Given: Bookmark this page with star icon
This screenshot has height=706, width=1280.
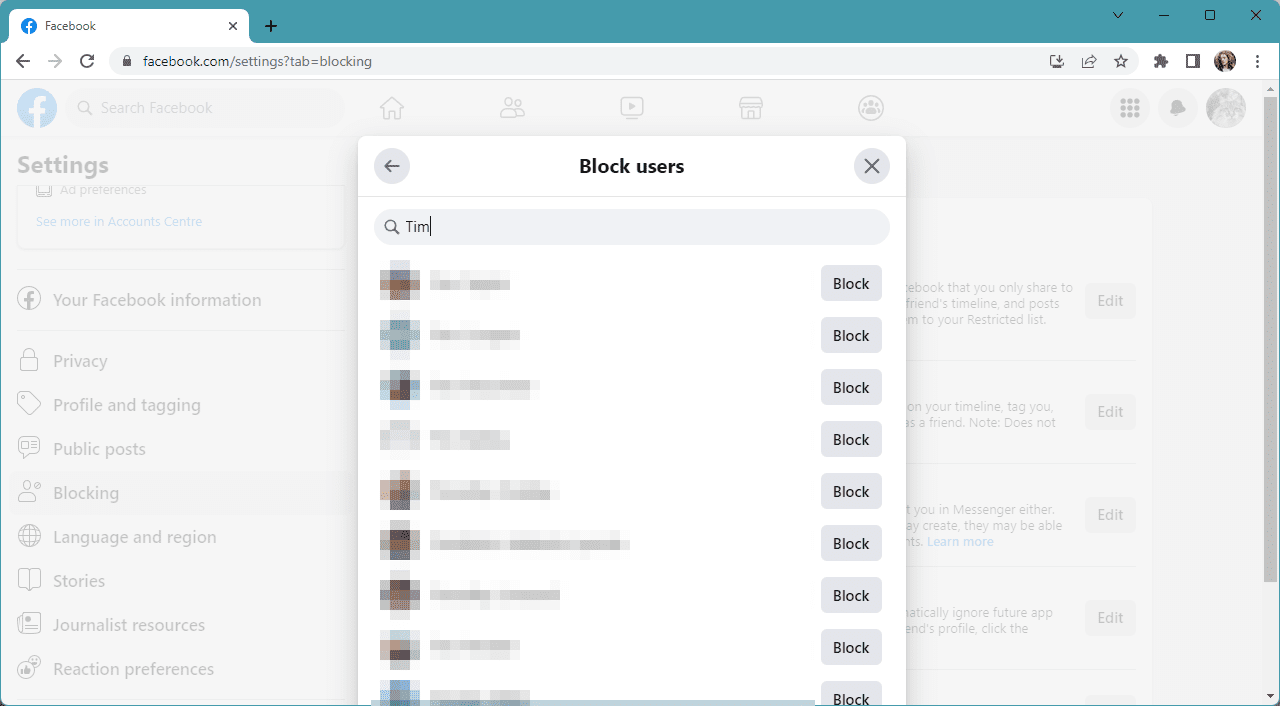Looking at the screenshot, I should point(1121,61).
